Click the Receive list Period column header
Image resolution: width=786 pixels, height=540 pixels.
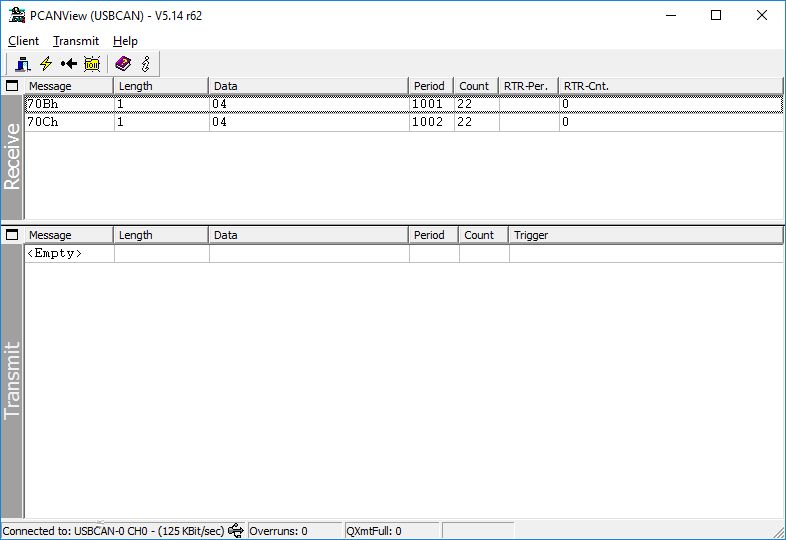point(431,86)
